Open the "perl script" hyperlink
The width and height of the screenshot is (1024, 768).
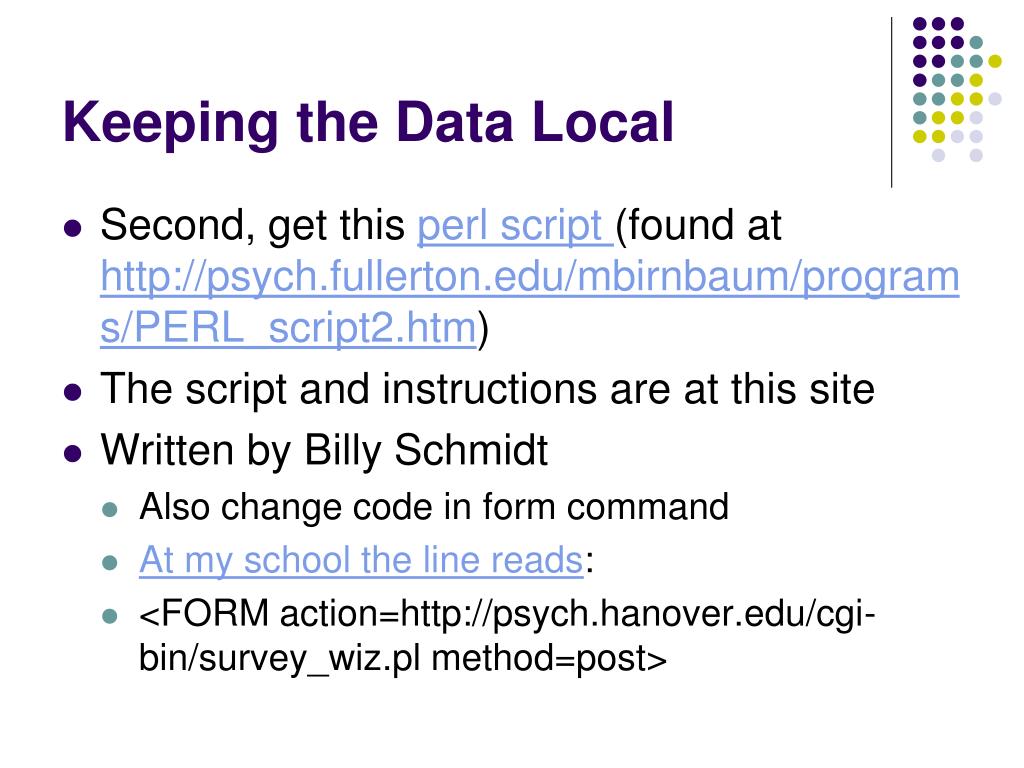point(515,228)
